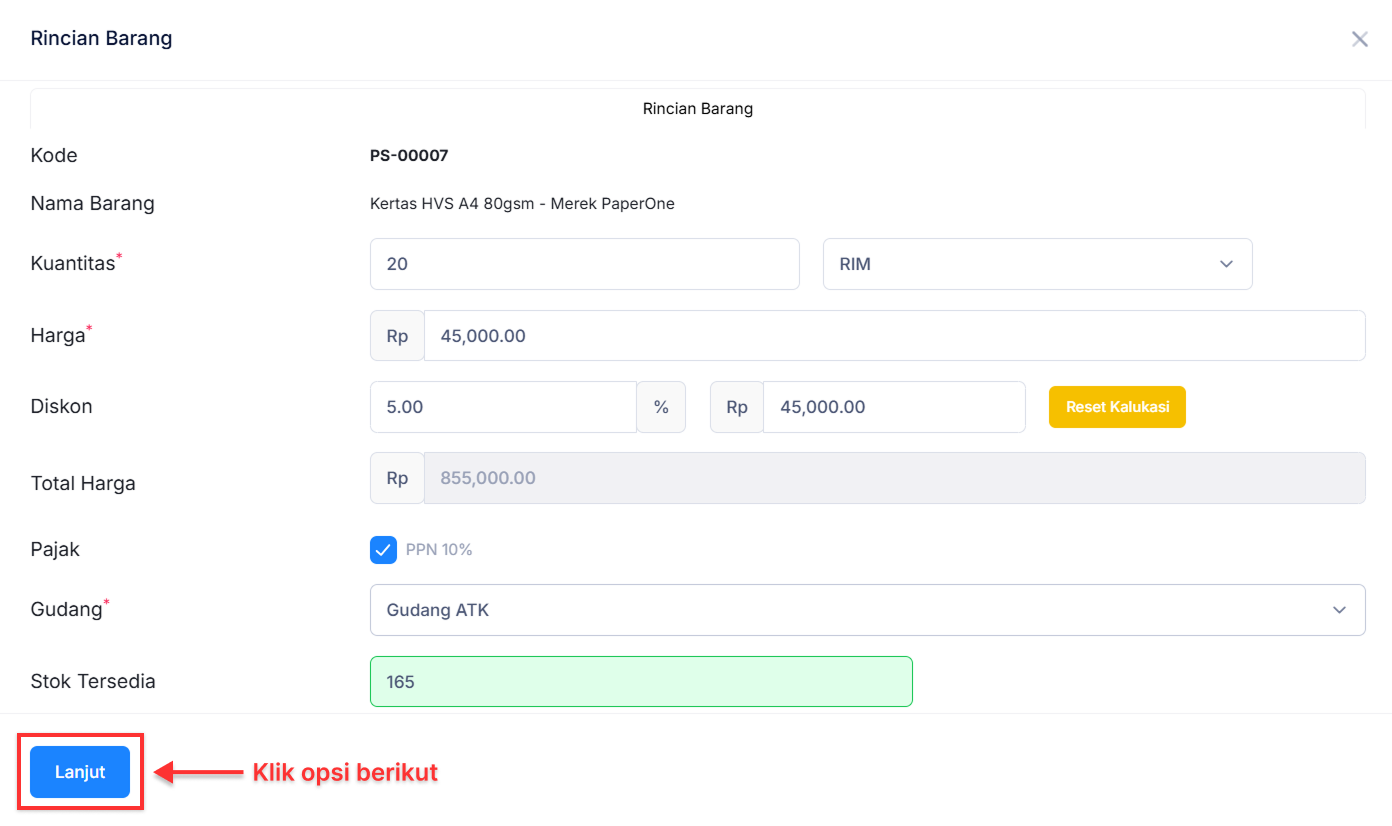Click the Rp prefix beside Harga field
This screenshot has height=826, width=1392.
397,336
